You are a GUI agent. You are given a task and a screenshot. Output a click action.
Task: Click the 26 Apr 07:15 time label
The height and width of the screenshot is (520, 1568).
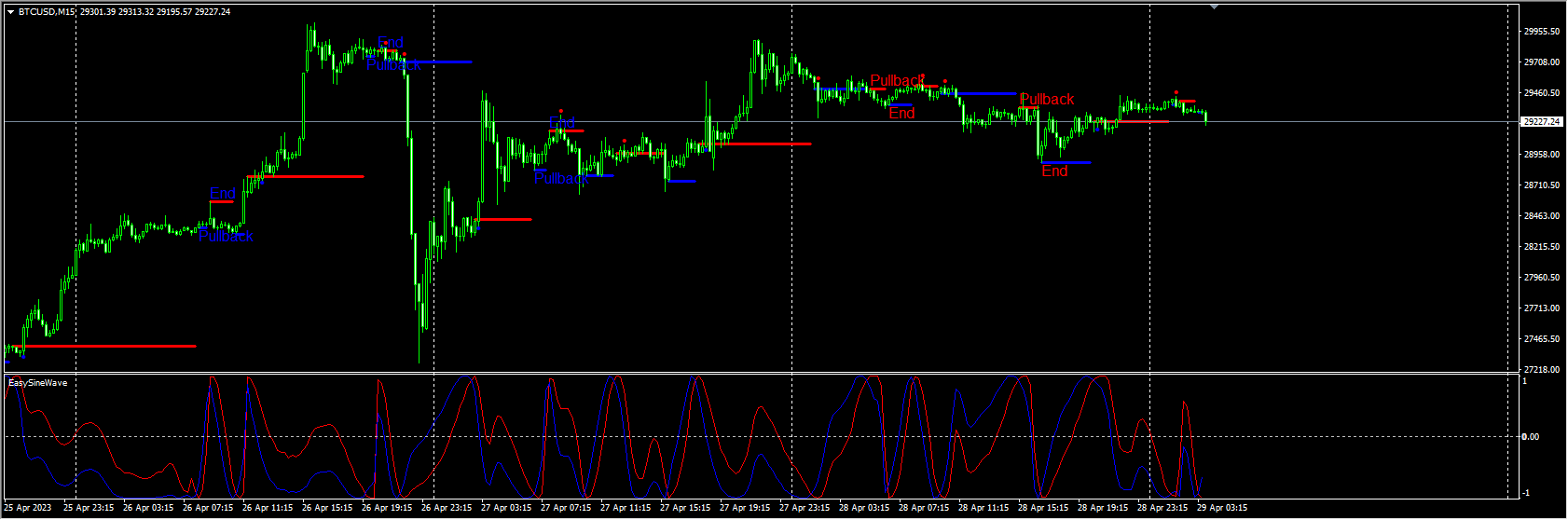[x=208, y=509]
